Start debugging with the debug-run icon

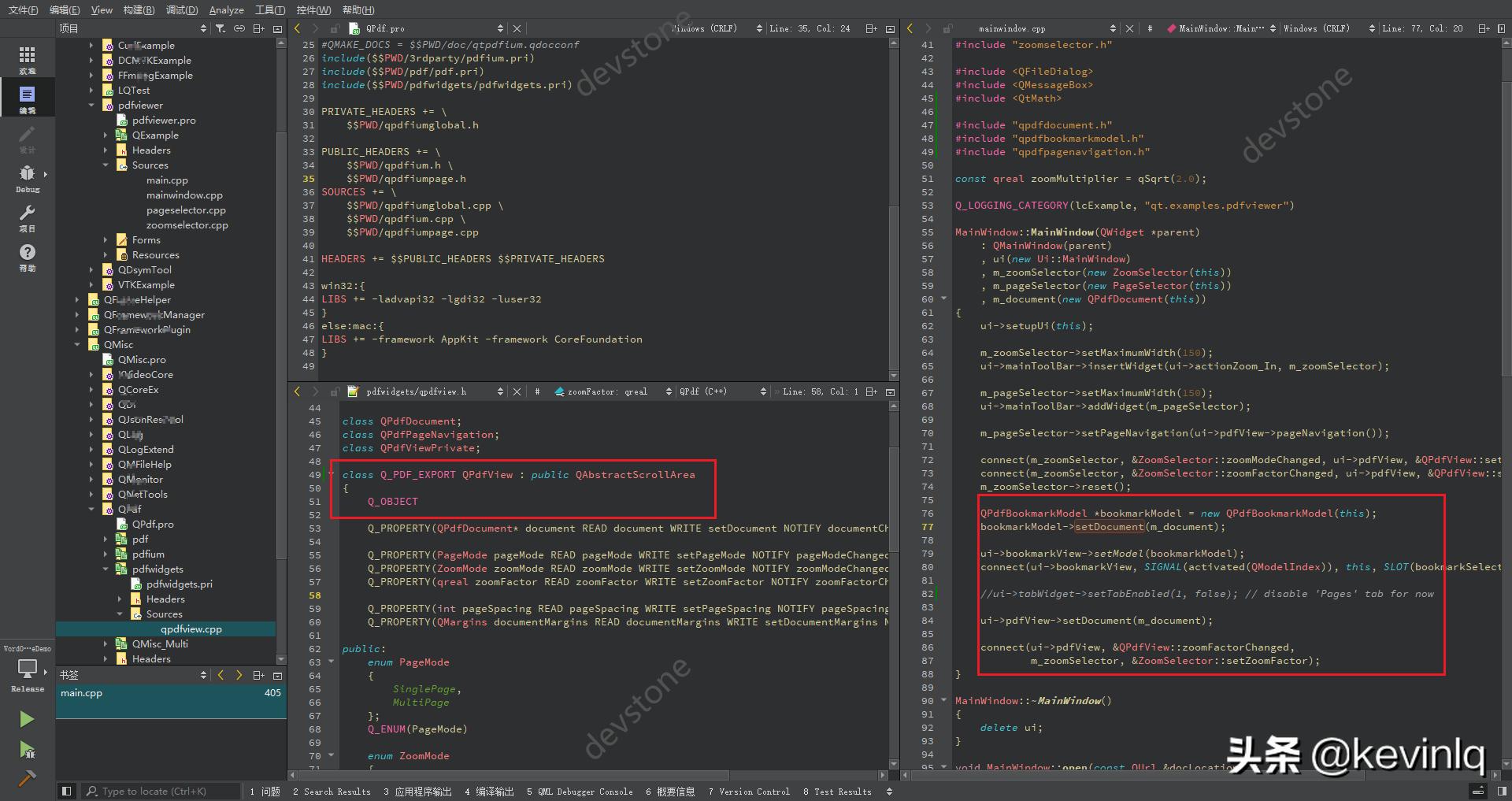(x=28, y=750)
